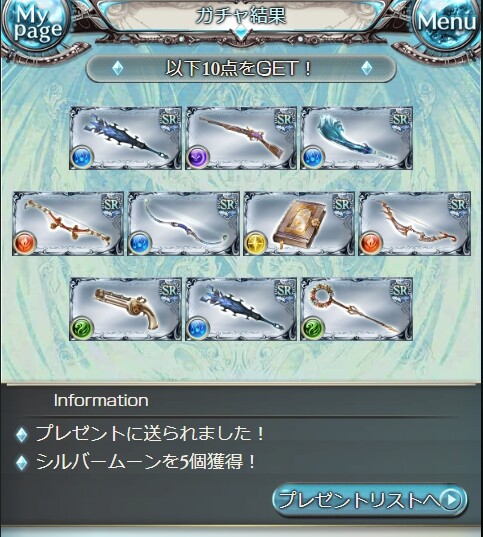Select the fire-element bow in left column
The image size is (483, 537).
tap(68, 224)
